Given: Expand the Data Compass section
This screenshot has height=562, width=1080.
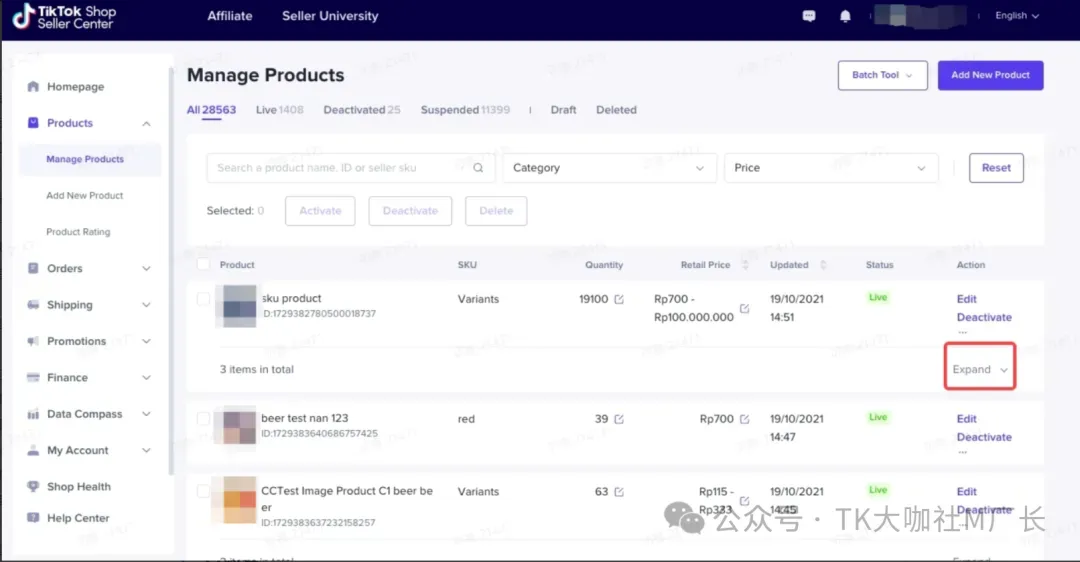Looking at the screenshot, I should pyautogui.click(x=146, y=414).
